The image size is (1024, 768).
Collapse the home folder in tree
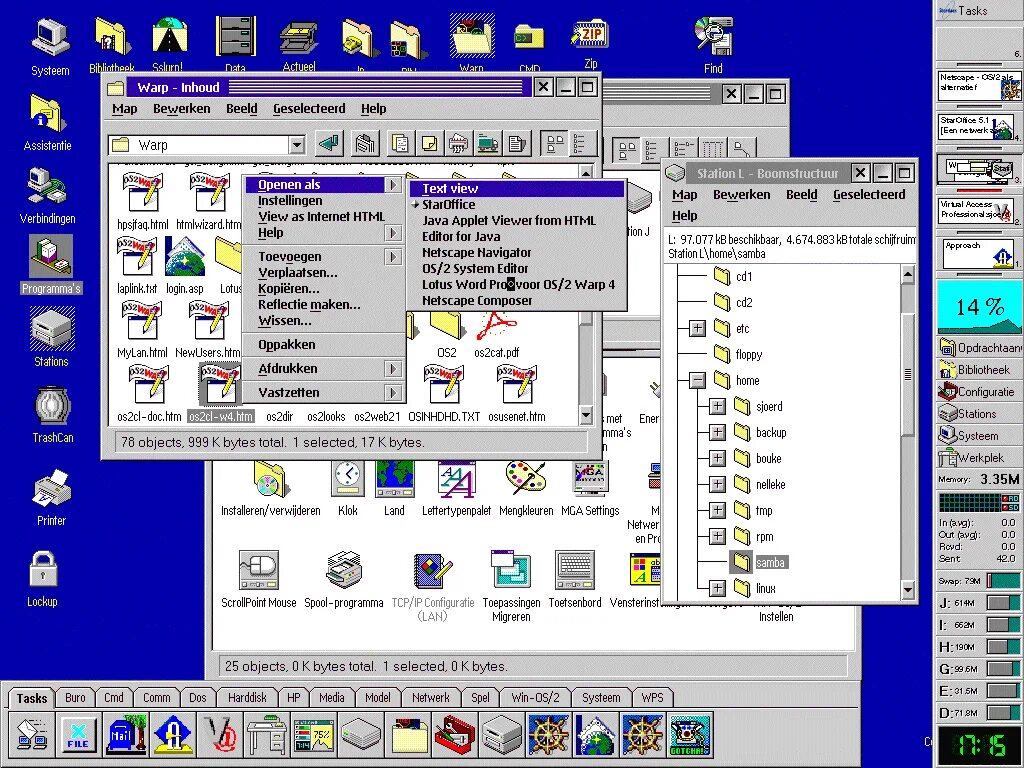click(x=697, y=380)
